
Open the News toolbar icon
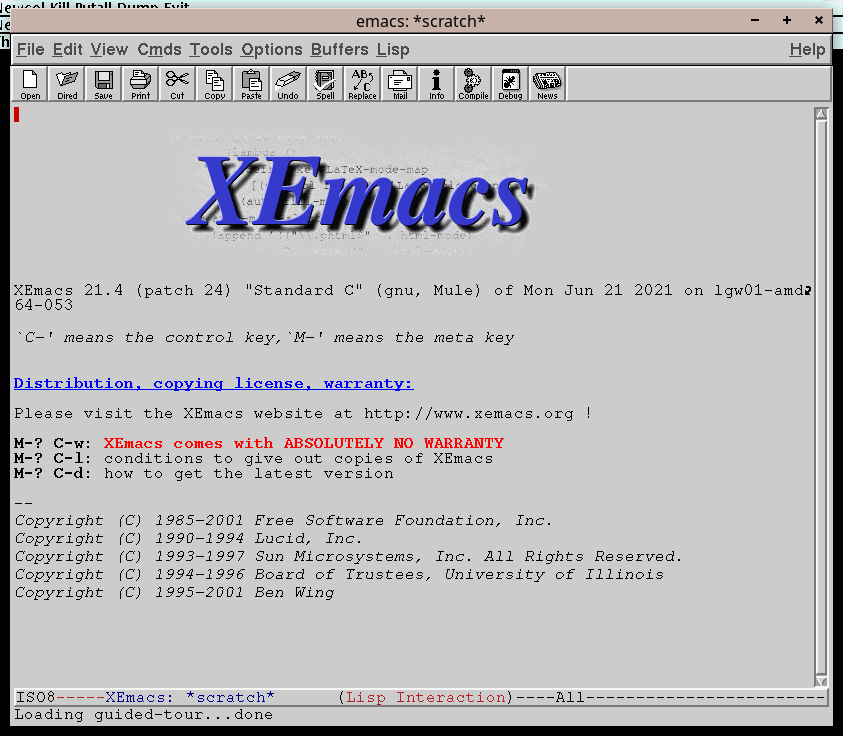pos(547,84)
